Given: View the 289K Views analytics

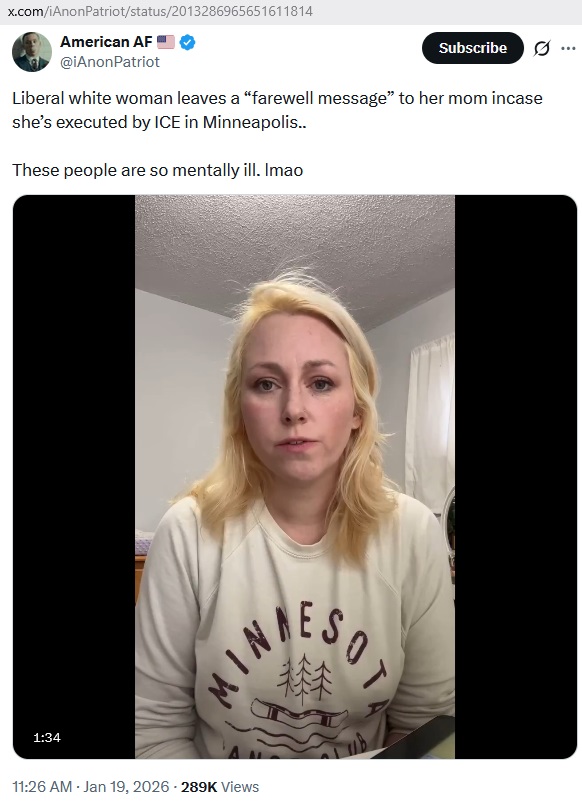Looking at the screenshot, I should point(220,787).
